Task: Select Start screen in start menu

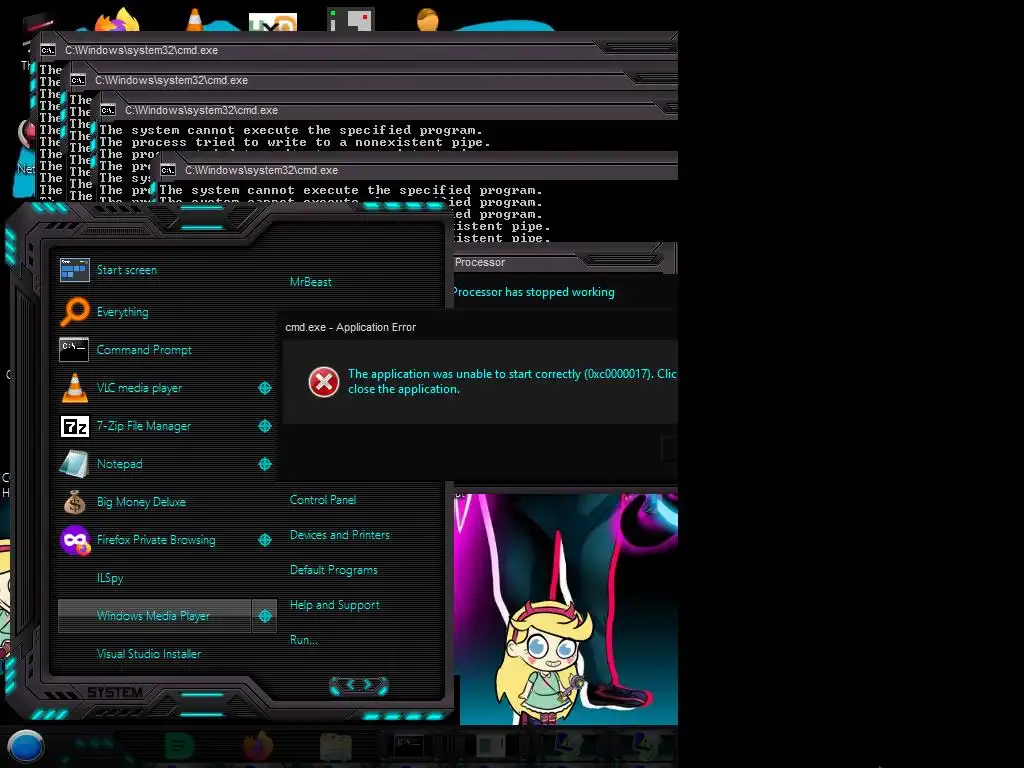Action: point(127,270)
